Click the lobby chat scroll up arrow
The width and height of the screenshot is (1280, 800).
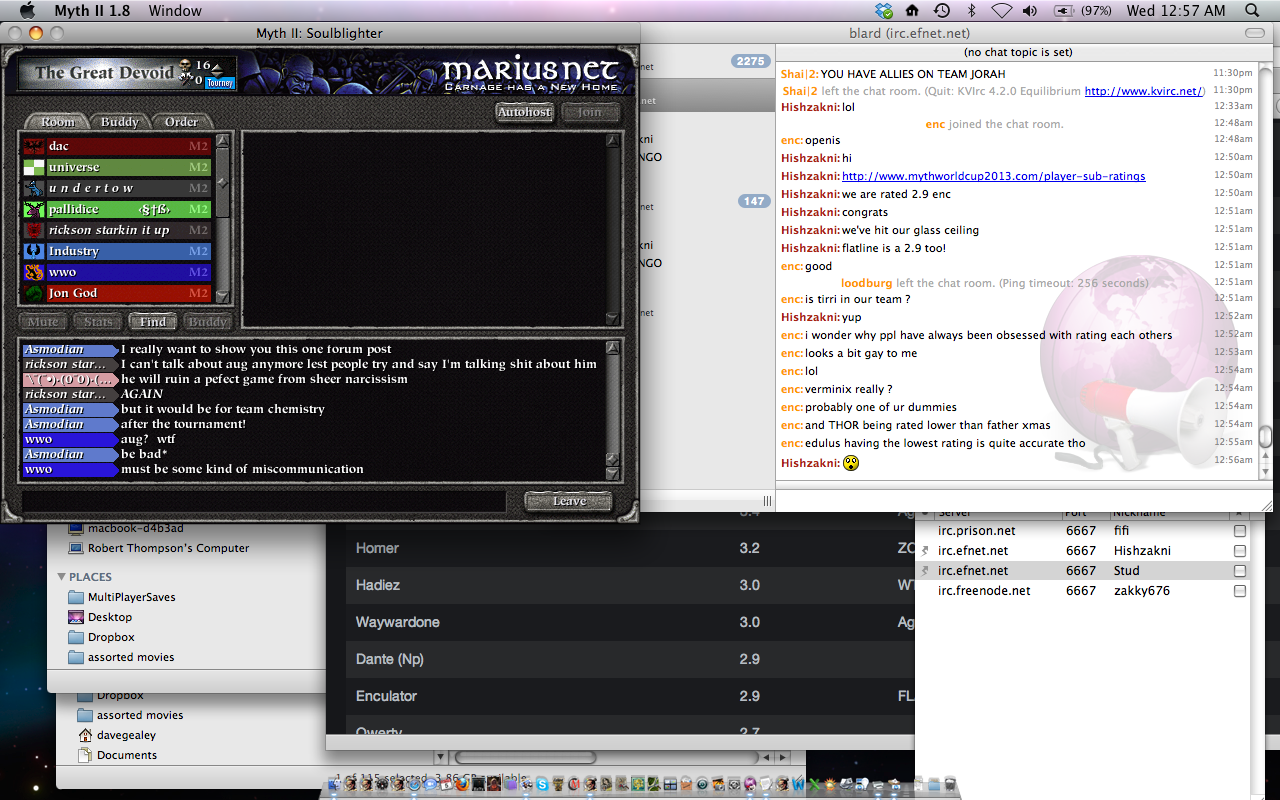pos(613,347)
